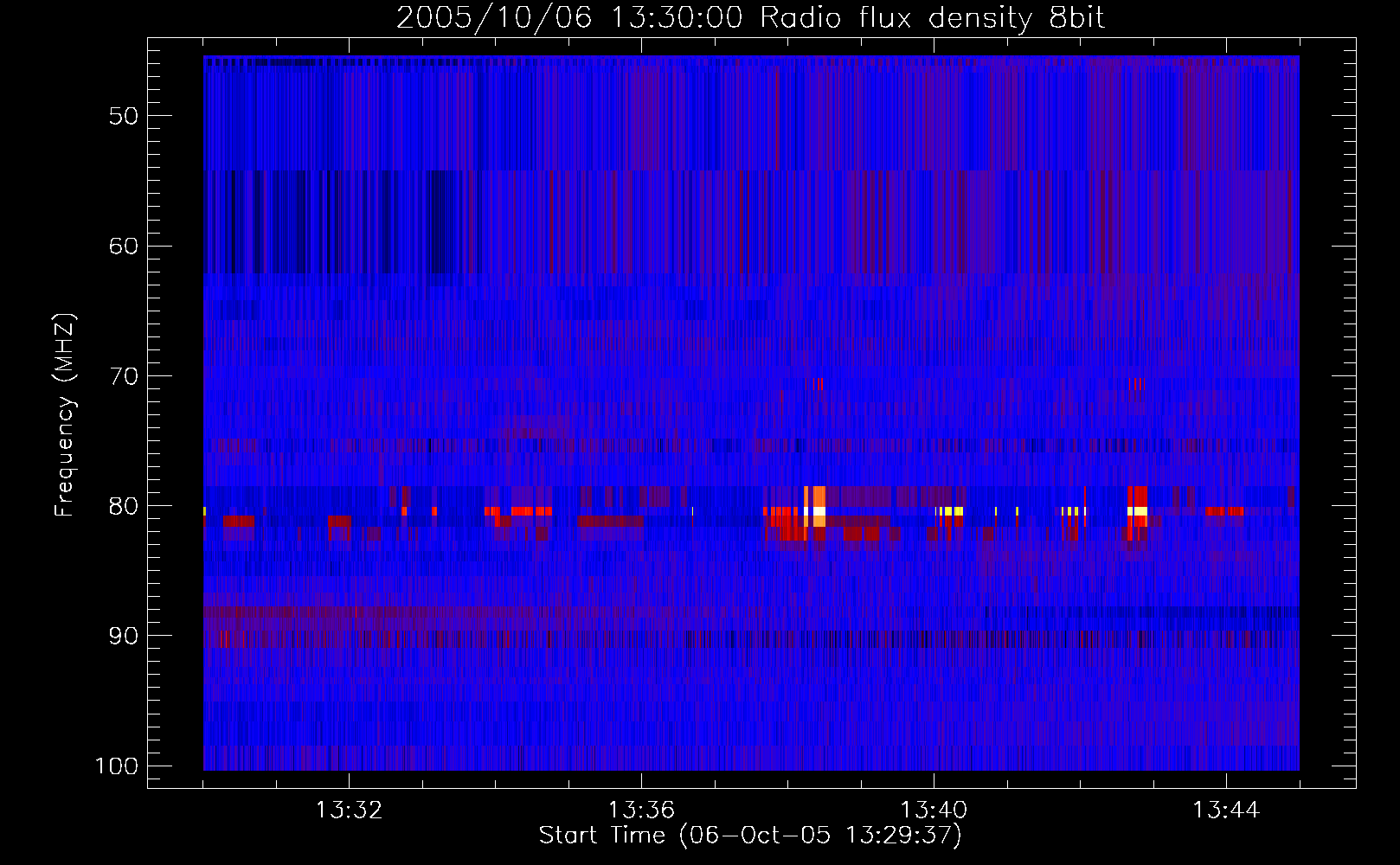This screenshot has width=1400, height=865.
Task: Click the 13:44 time tick label
Action: tap(1226, 811)
